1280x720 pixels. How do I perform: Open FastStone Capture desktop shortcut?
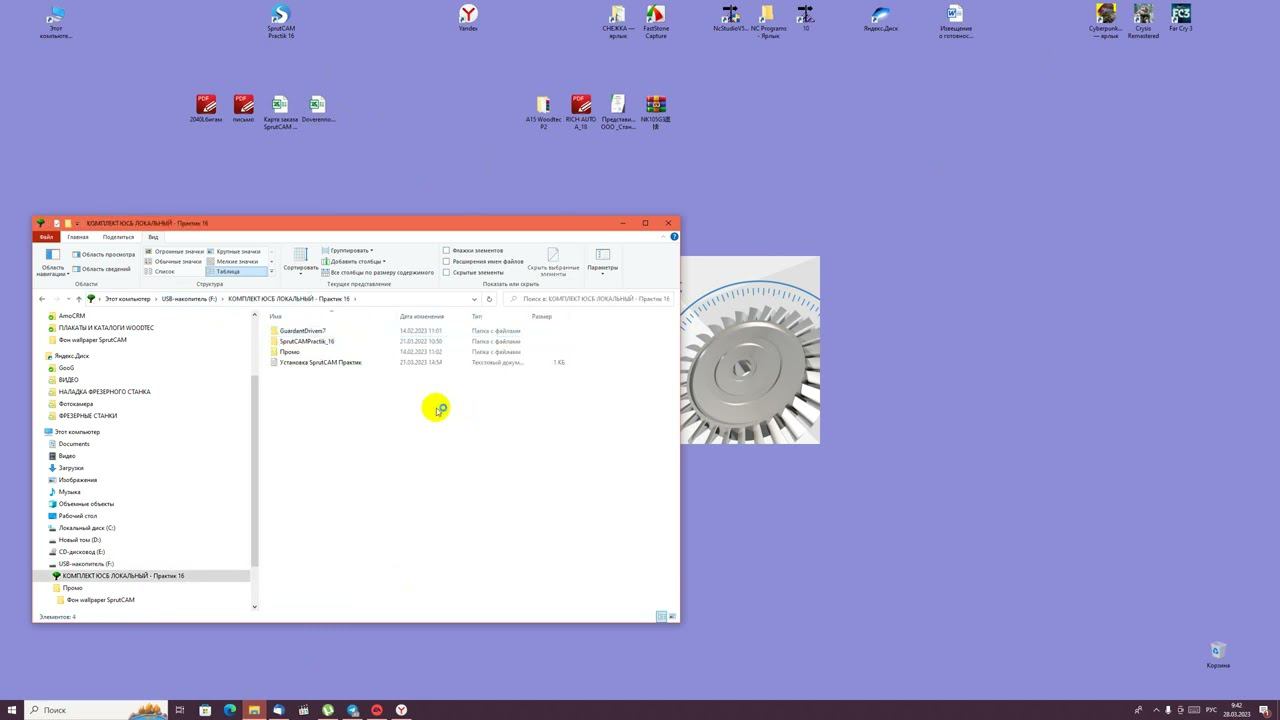click(x=656, y=21)
